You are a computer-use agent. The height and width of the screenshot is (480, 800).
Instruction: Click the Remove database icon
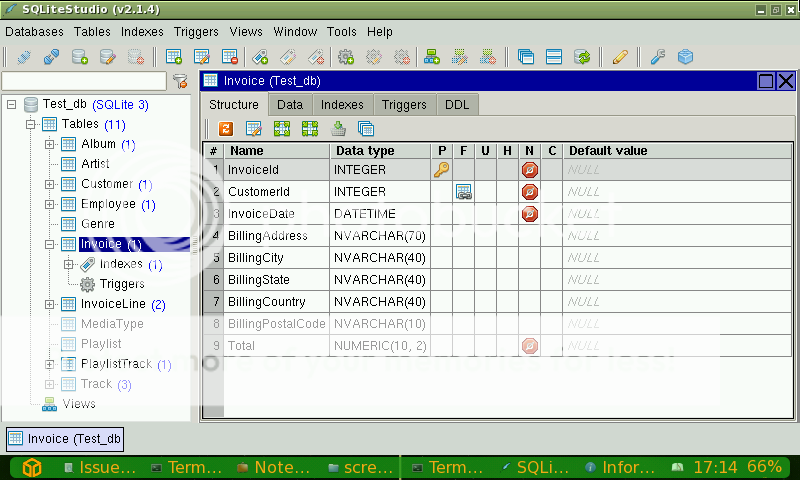point(135,57)
